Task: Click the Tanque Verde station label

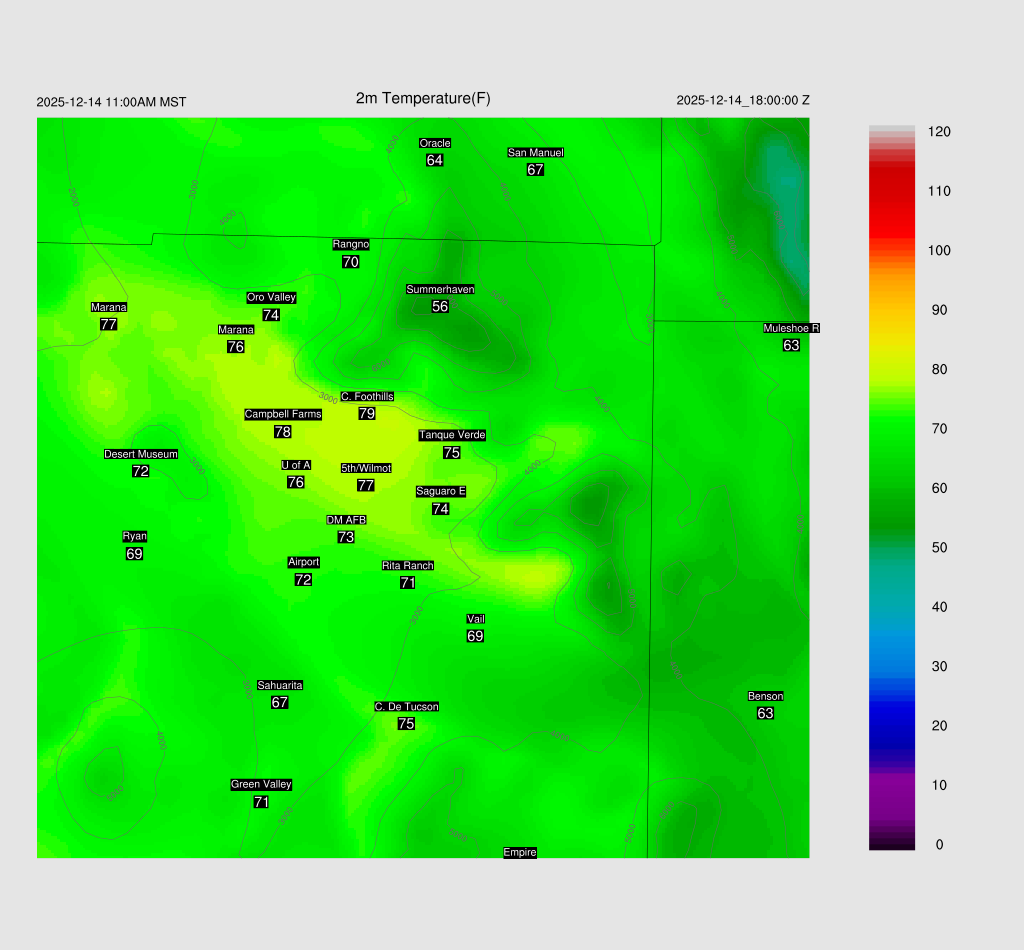Action: tap(452, 435)
